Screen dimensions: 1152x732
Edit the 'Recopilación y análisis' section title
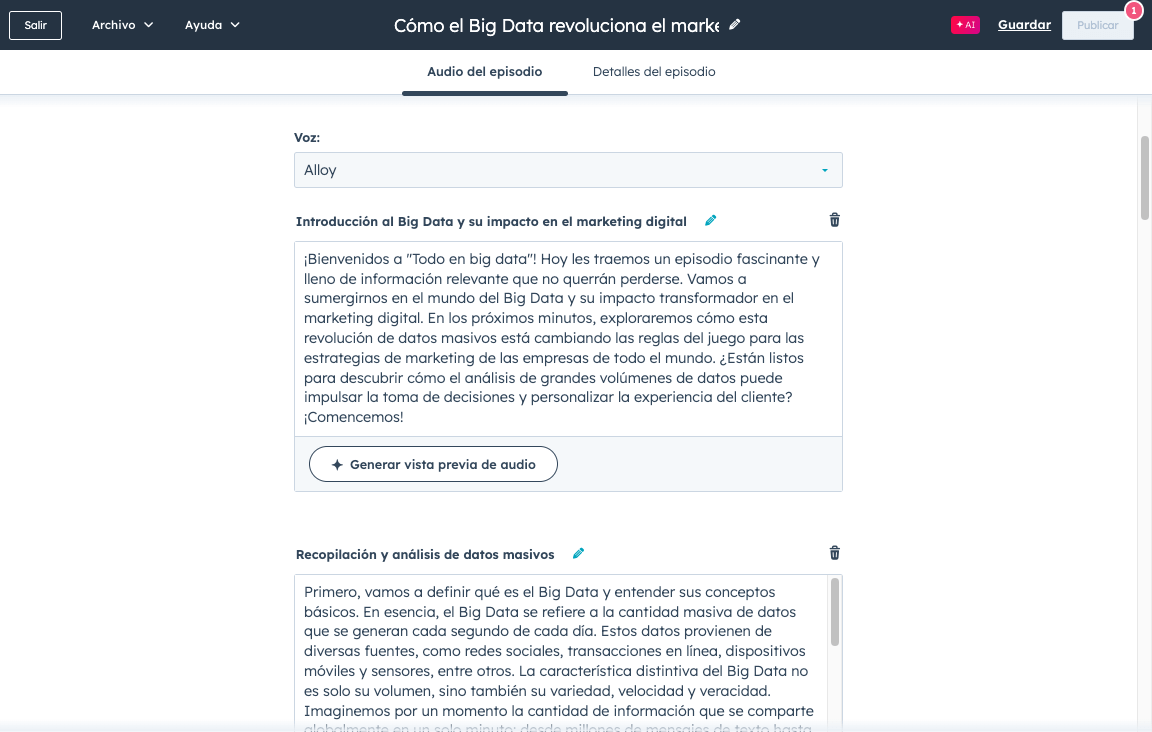point(578,553)
